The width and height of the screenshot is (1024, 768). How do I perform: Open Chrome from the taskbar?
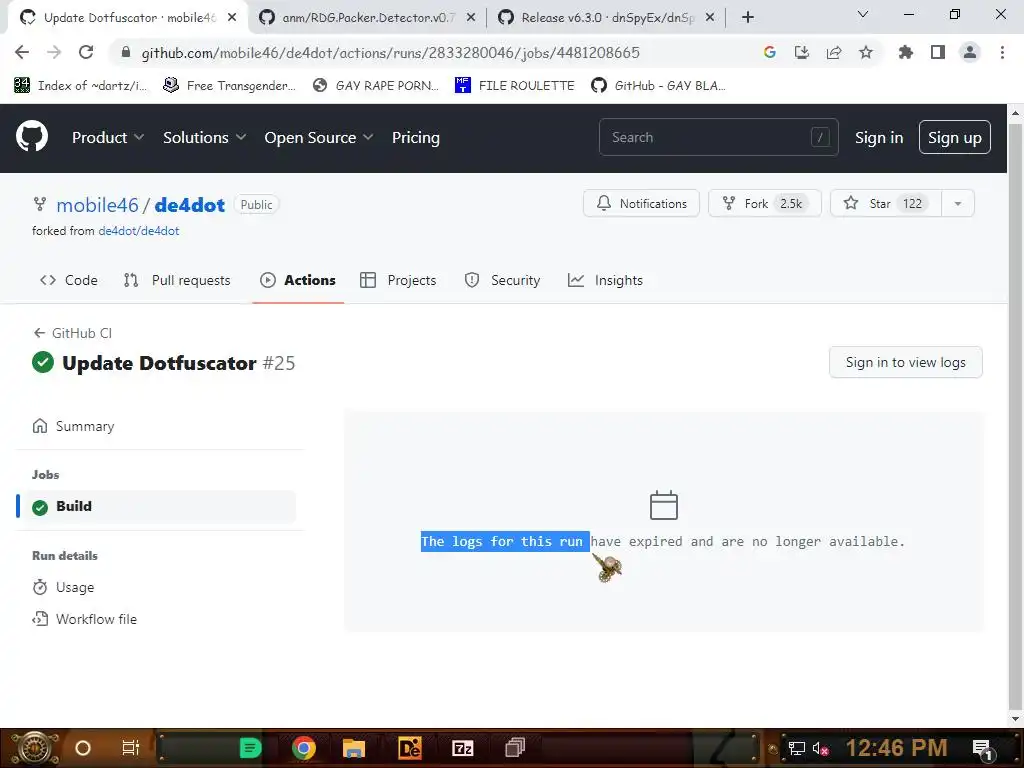[304, 748]
